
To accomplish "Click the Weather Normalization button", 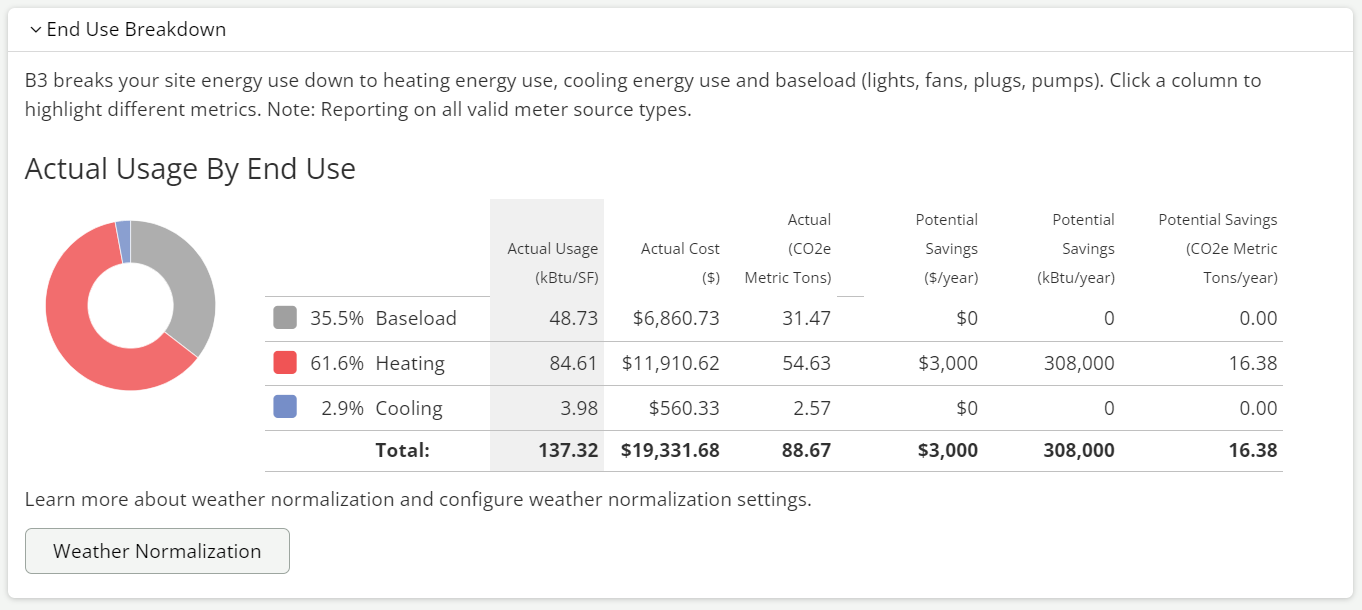I will click(x=157, y=551).
